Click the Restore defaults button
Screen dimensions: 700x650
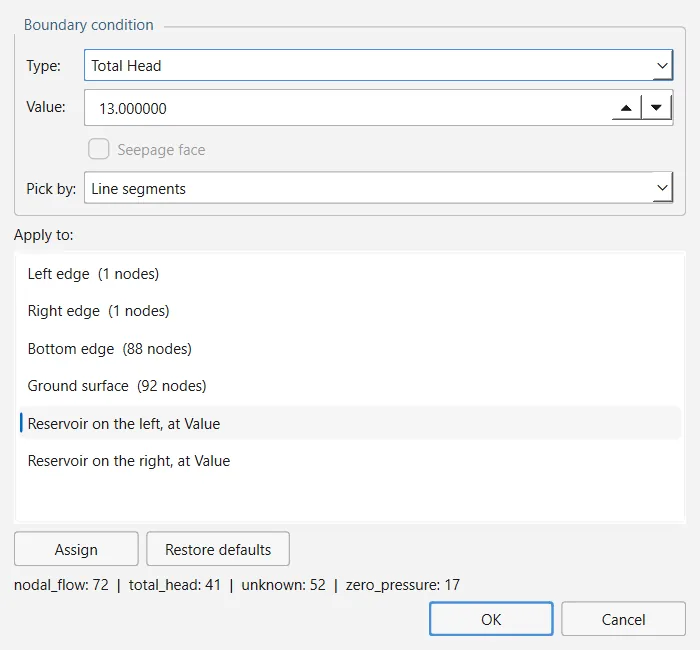point(218,549)
